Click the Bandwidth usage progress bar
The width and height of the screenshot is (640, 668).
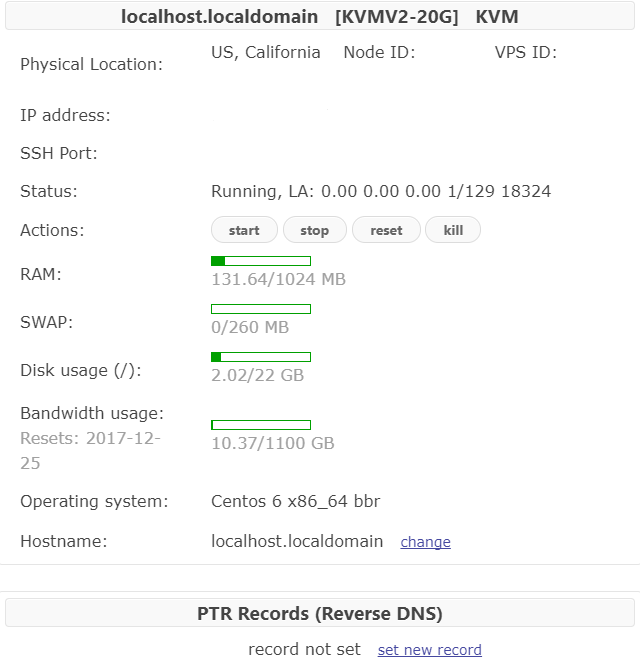(x=261, y=425)
